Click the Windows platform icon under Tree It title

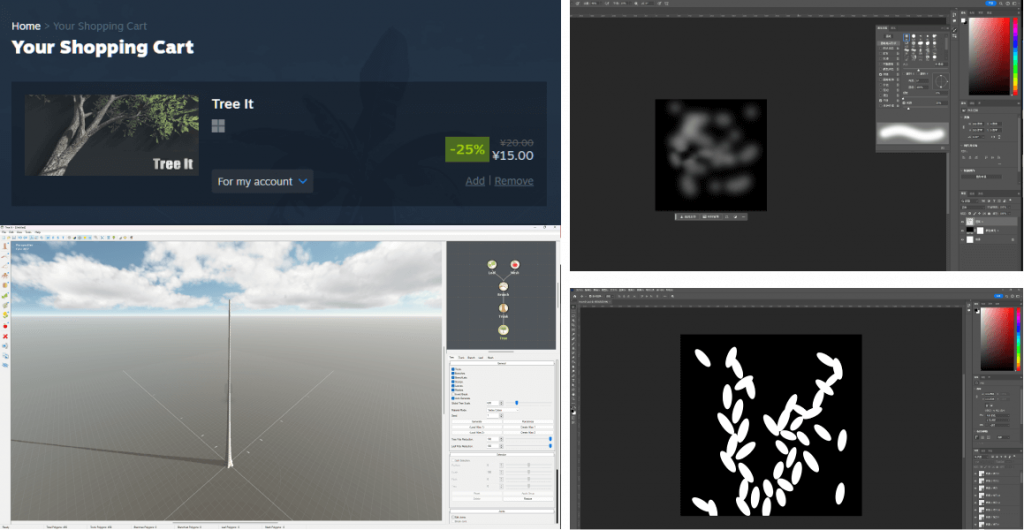pos(218,126)
